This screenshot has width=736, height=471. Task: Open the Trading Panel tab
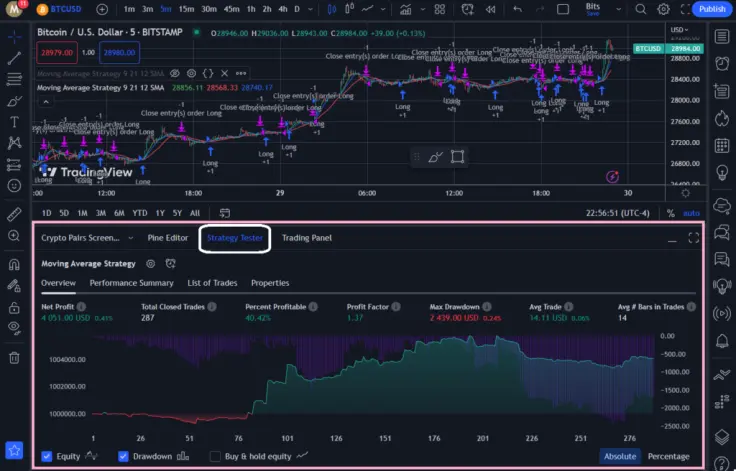click(307, 238)
